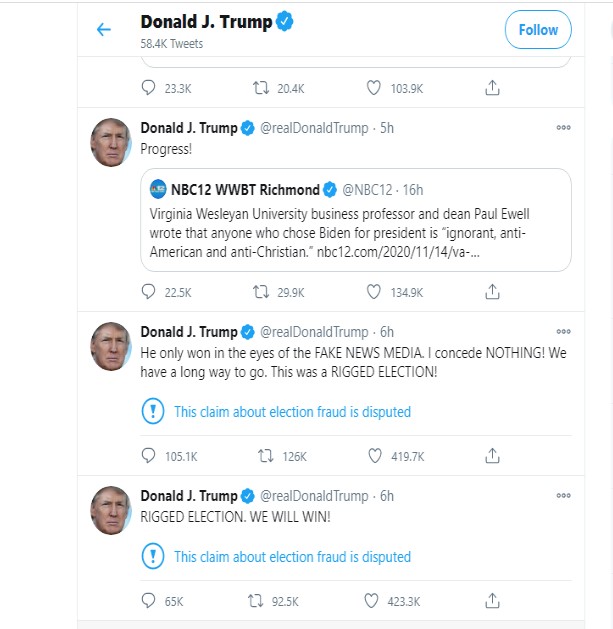Open more options on "Progress!" tweet
This screenshot has width=613, height=629.
coord(563,128)
